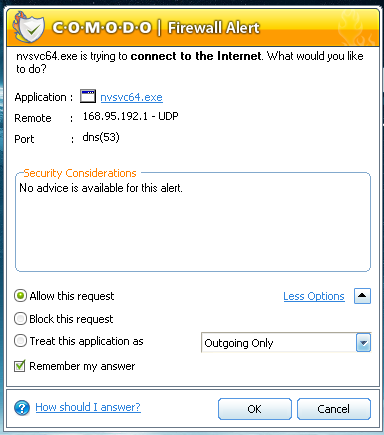The width and height of the screenshot is (384, 435).
Task: Click the Firewall Alert title bar text
Action: (213, 28)
